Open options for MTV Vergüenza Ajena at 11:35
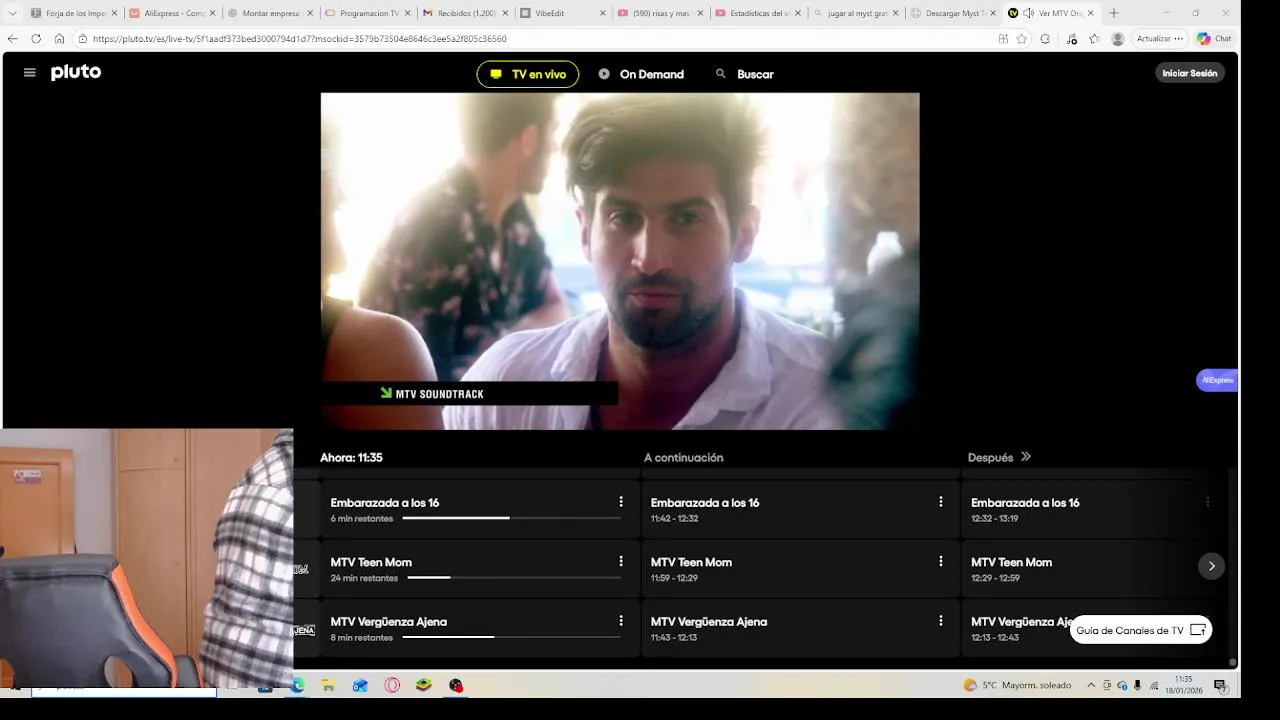The height and width of the screenshot is (720, 1280). (x=621, y=621)
